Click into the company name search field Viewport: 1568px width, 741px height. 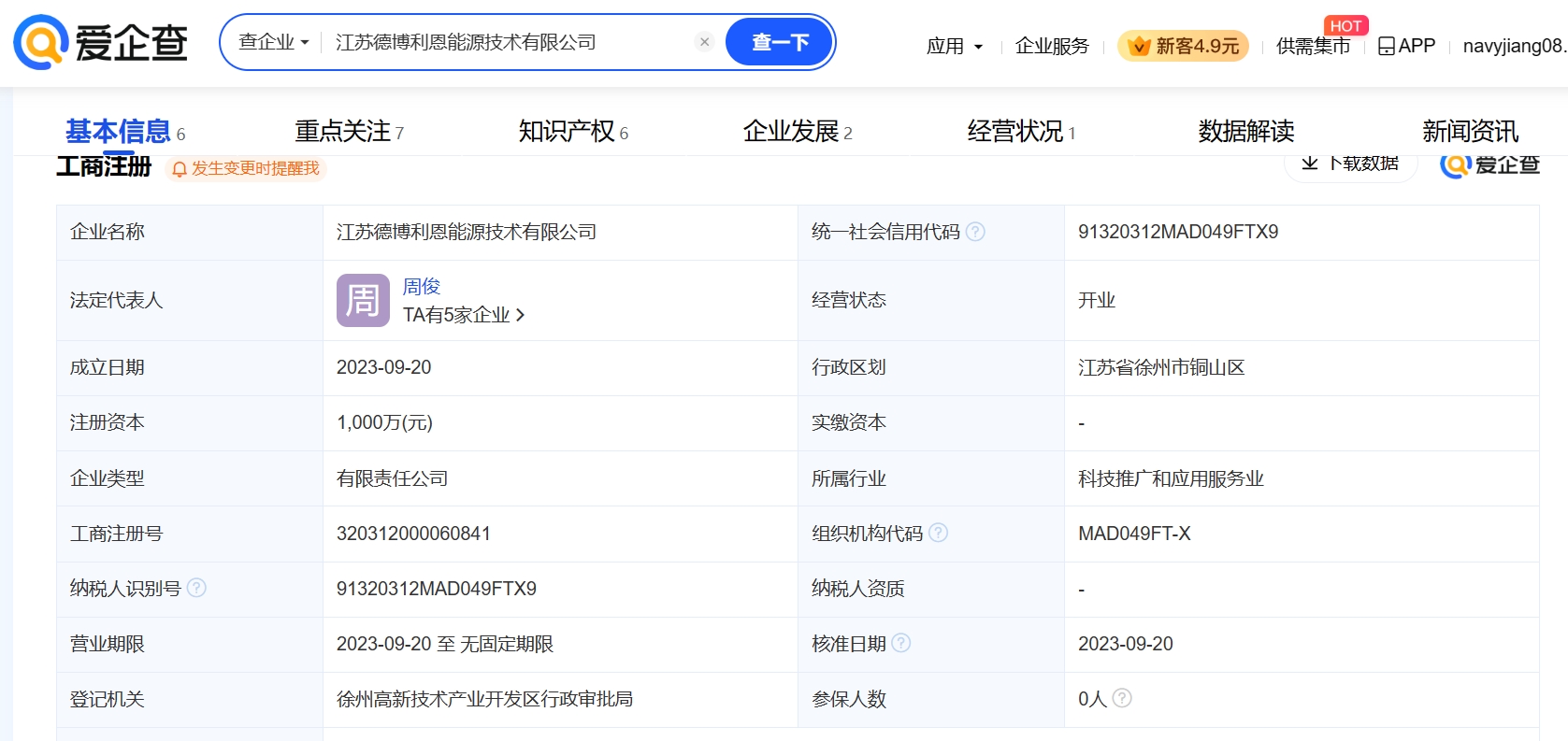(x=510, y=42)
